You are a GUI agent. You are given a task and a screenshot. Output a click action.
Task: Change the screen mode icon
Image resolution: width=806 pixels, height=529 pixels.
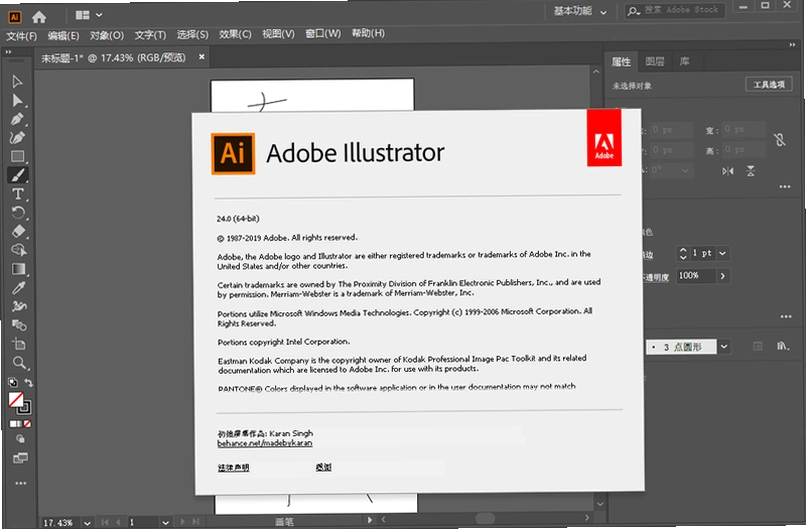tap(21, 458)
